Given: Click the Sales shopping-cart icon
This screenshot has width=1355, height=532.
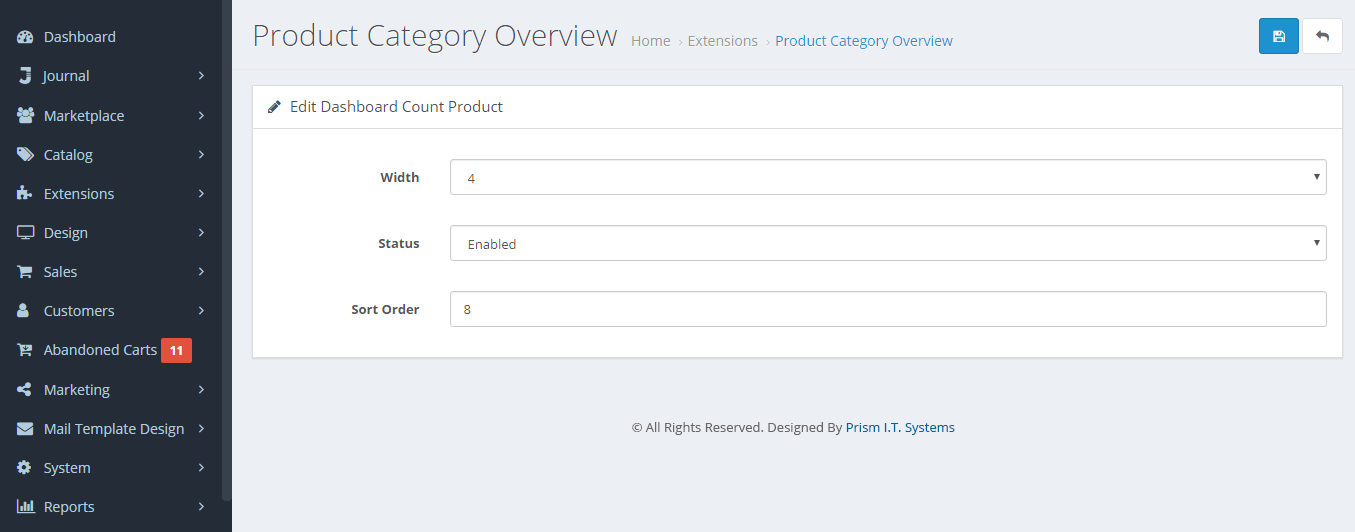Looking at the screenshot, I should 26,272.
